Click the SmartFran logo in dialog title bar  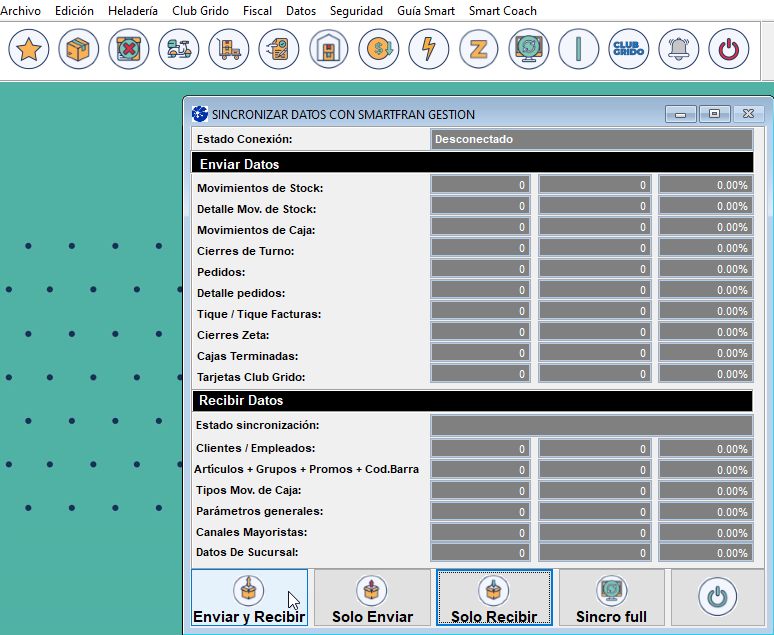(200, 114)
